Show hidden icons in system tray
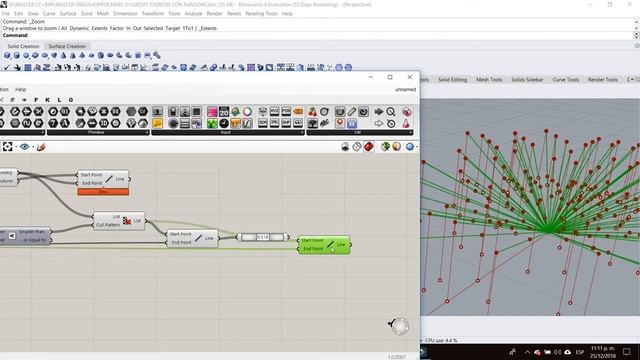The width and height of the screenshot is (640, 360). pos(527,352)
